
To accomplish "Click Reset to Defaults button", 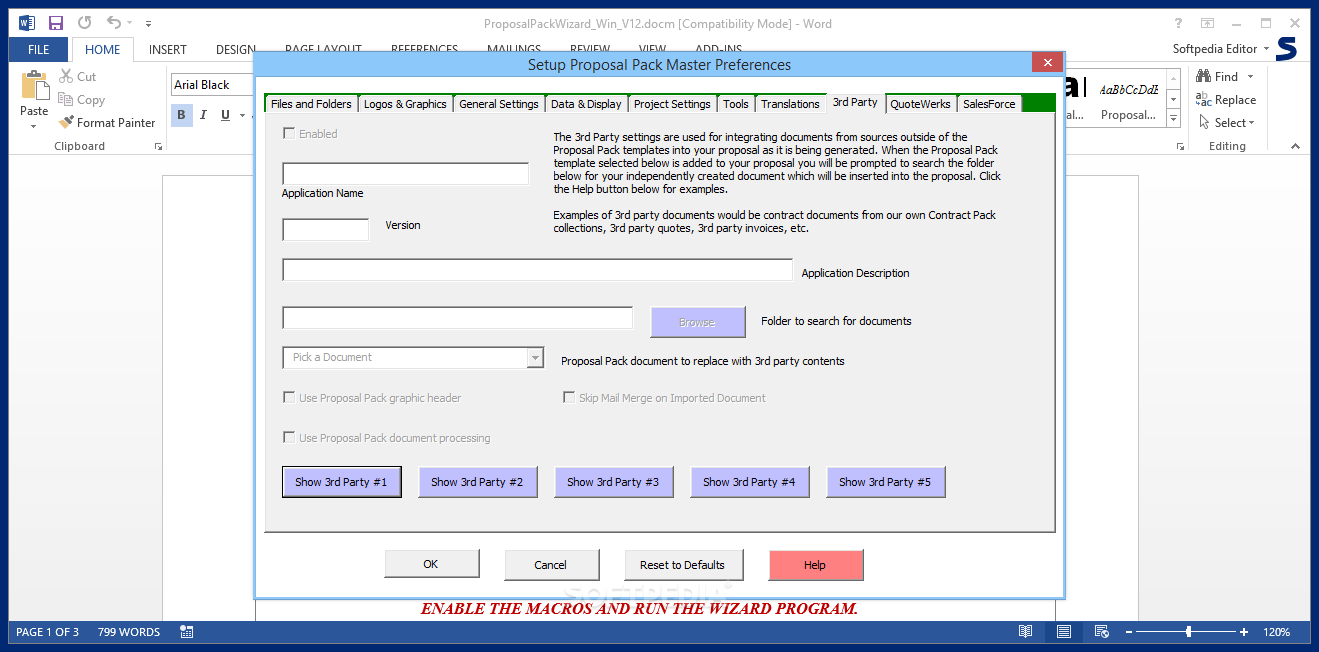I will click(682, 565).
